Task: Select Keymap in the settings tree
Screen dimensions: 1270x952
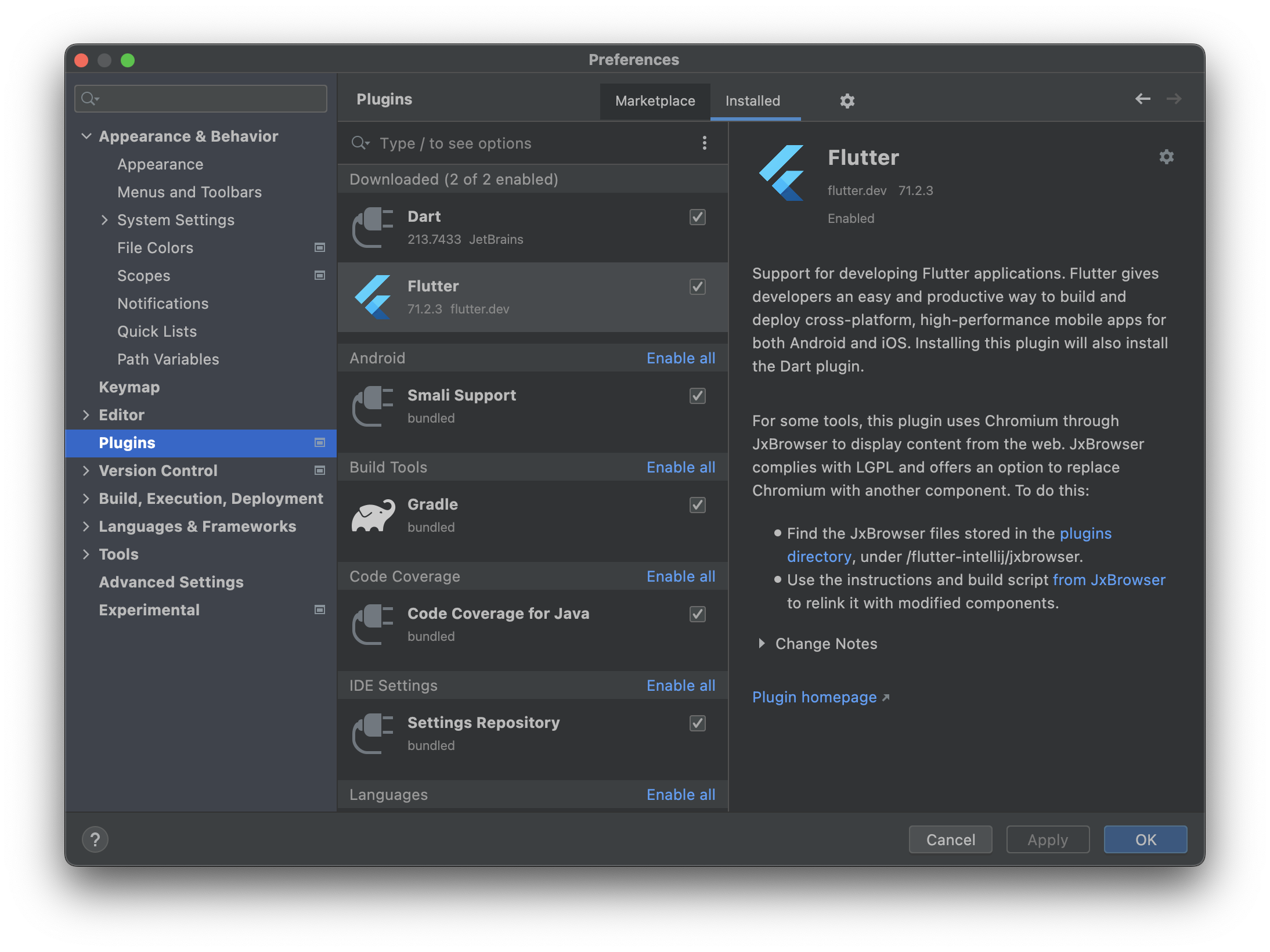Action: click(129, 387)
